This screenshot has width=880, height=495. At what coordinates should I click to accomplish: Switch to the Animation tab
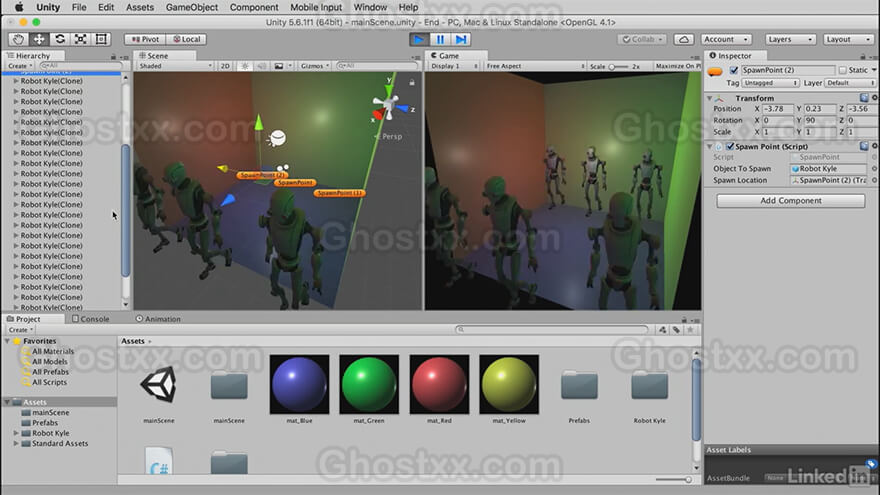click(x=158, y=319)
